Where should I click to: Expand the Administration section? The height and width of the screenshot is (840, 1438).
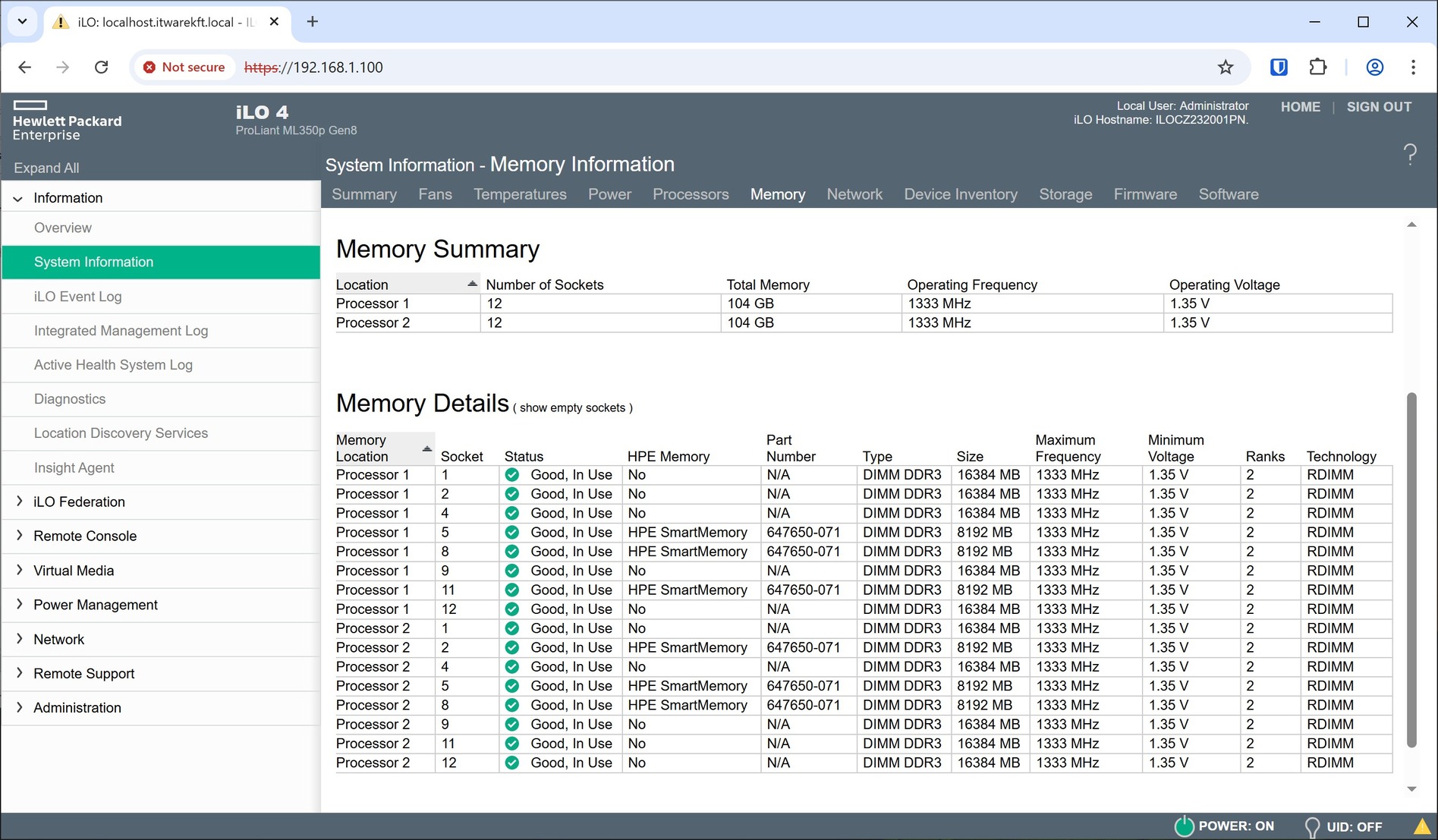(x=77, y=708)
